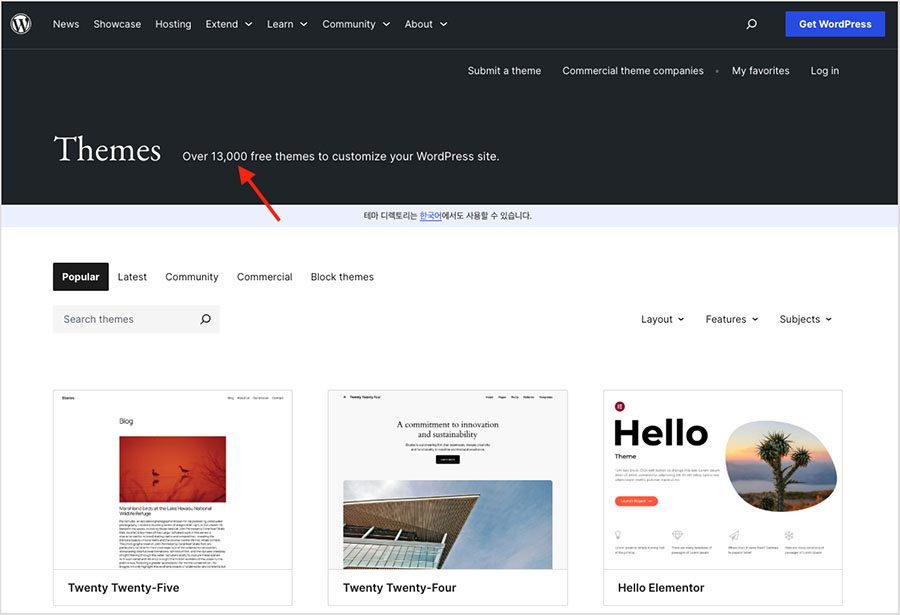Screen dimensions: 900x615
Task: Expand the Features filter dropdown
Action: point(732,319)
